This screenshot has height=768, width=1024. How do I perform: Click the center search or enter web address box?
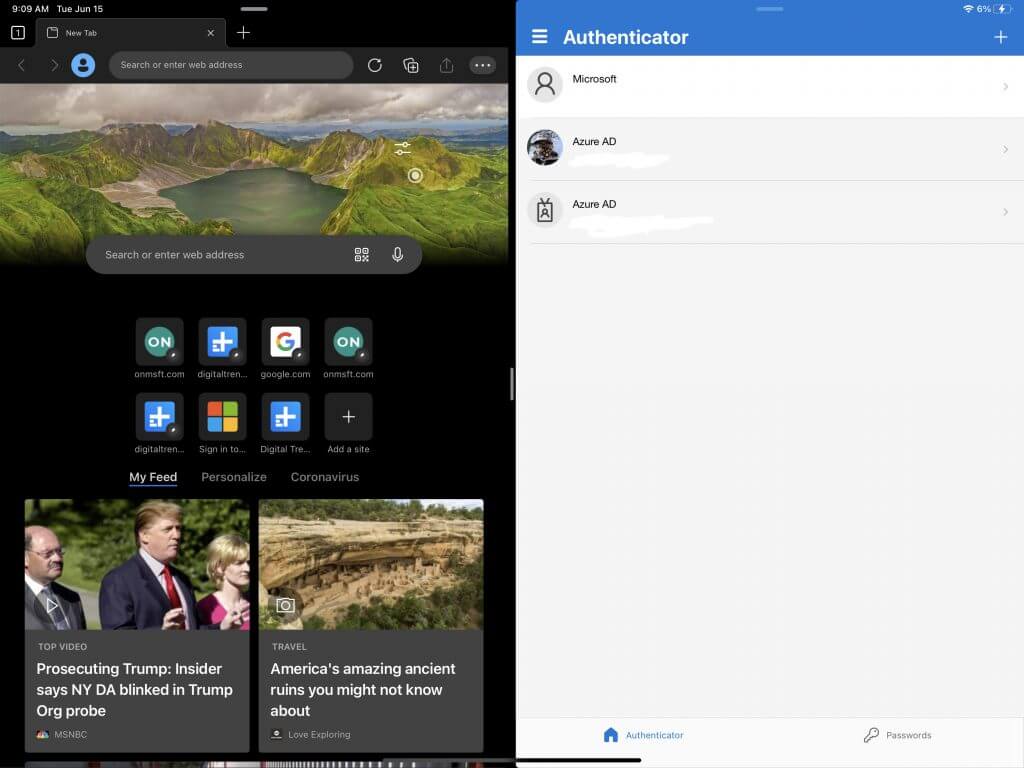[x=253, y=255]
